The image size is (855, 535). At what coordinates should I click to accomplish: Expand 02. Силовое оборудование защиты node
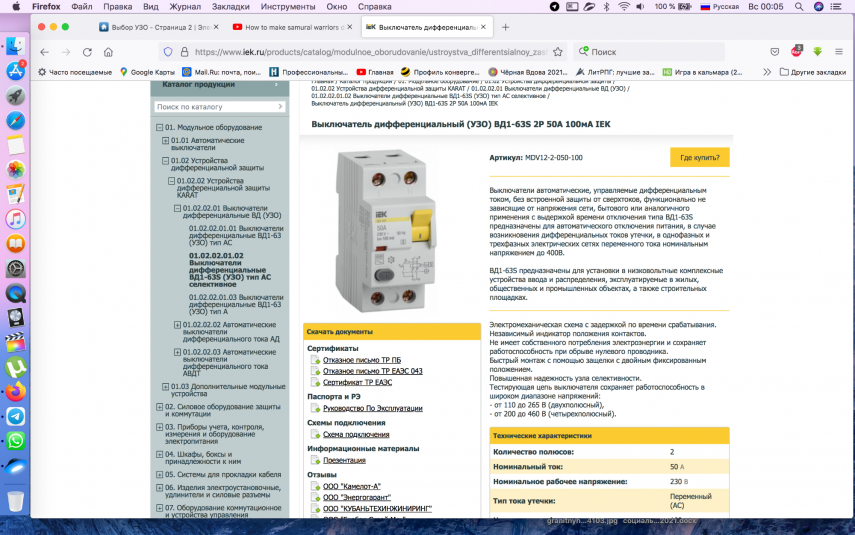[x=159, y=407]
